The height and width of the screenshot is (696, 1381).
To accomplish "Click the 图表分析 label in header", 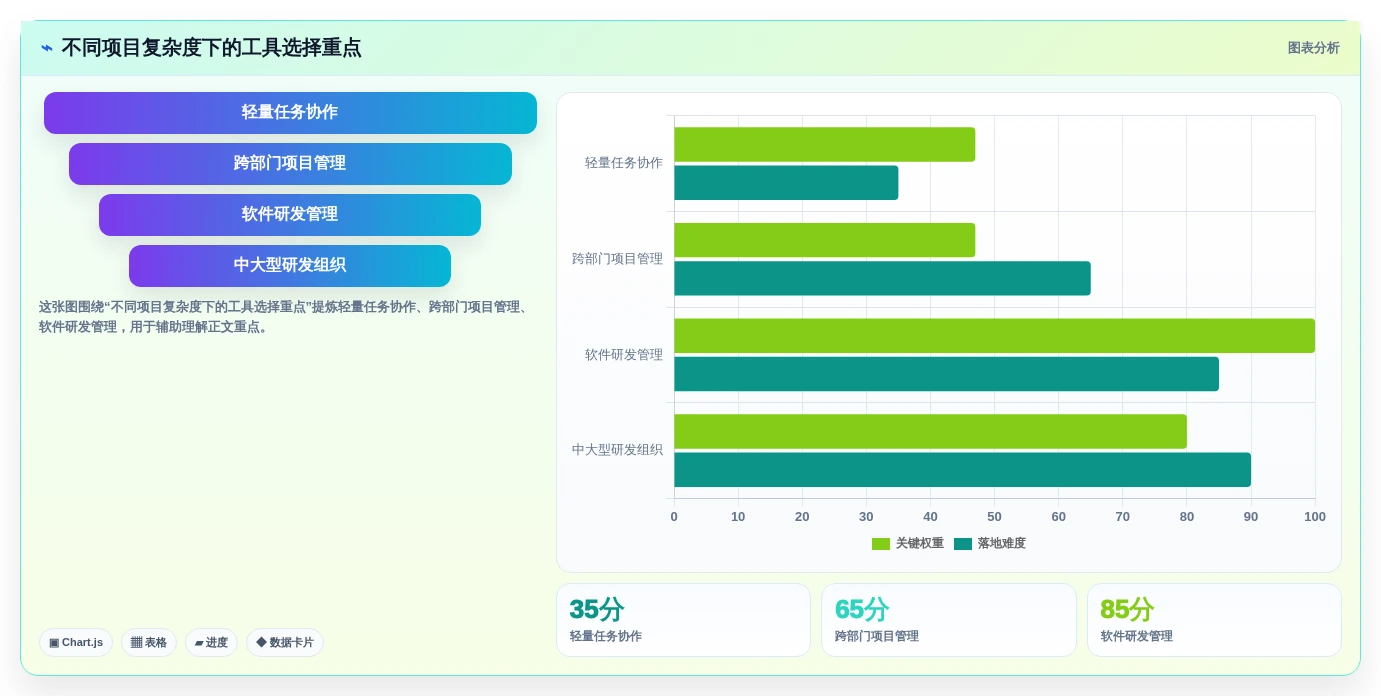I will coord(1313,48).
